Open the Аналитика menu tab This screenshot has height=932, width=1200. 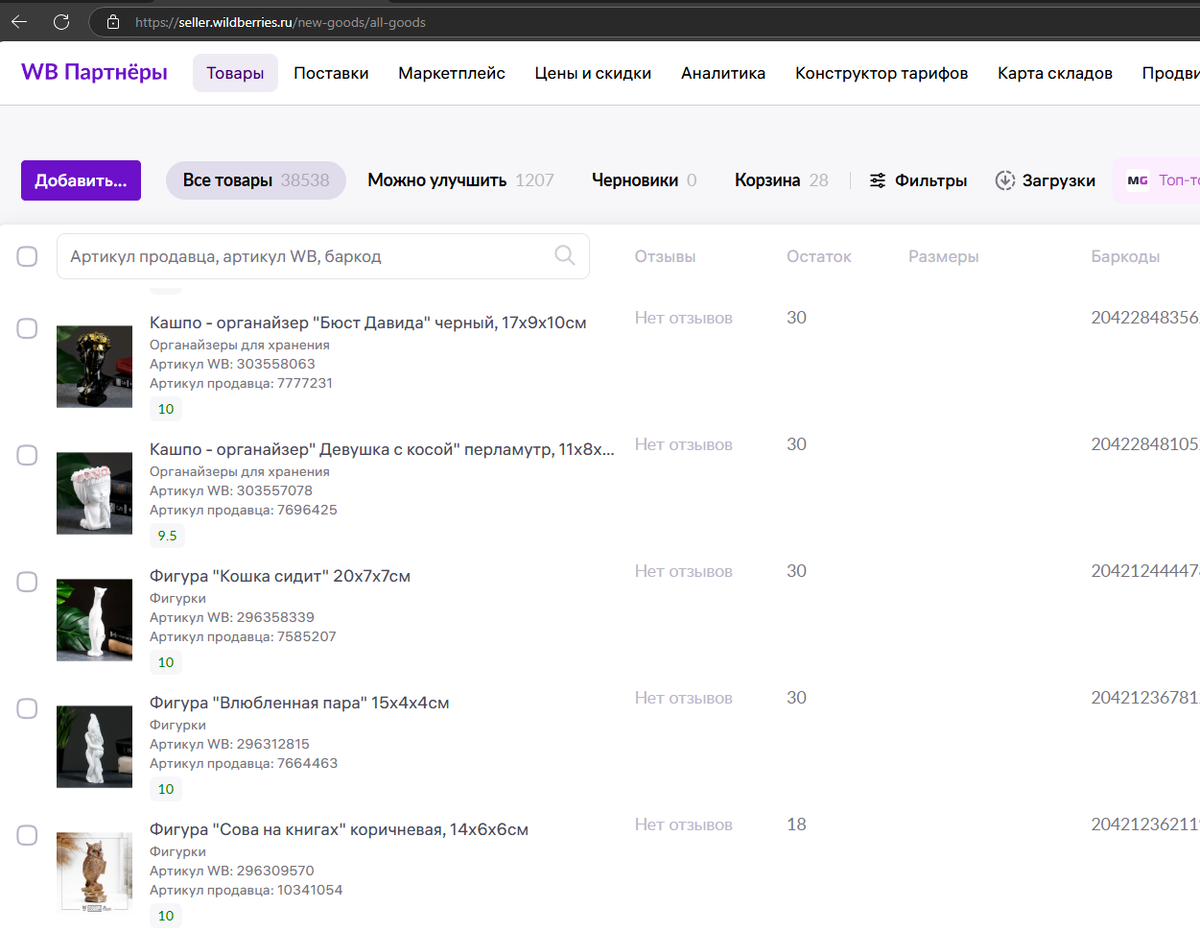723,73
